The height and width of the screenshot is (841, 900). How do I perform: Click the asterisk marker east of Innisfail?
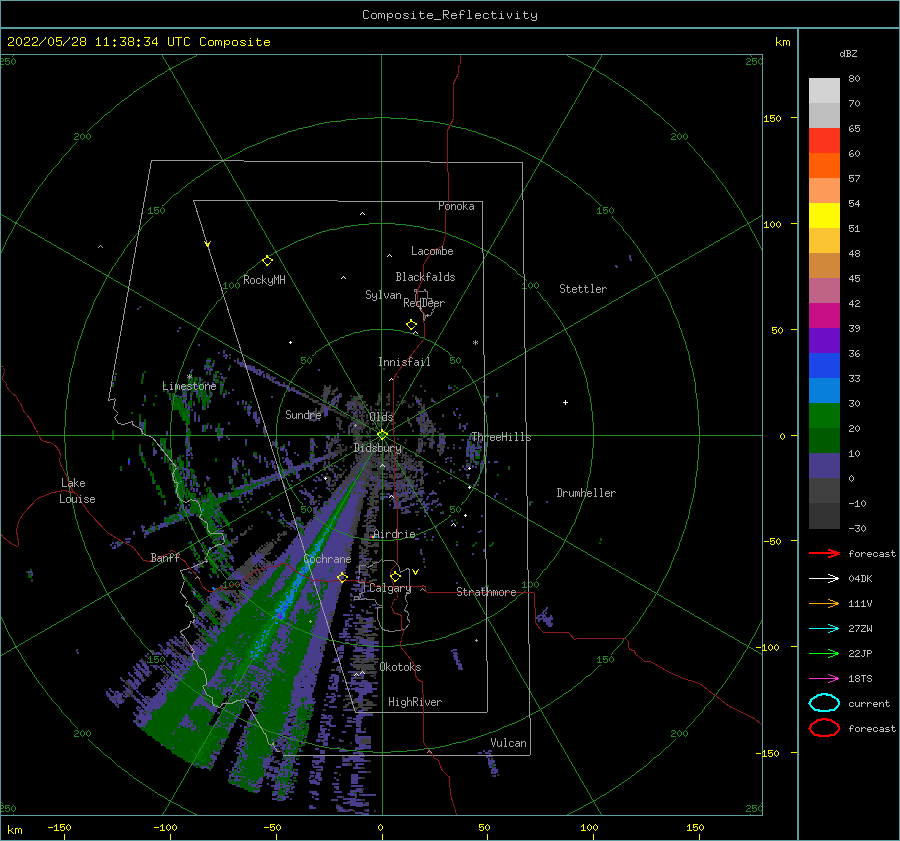click(x=475, y=343)
